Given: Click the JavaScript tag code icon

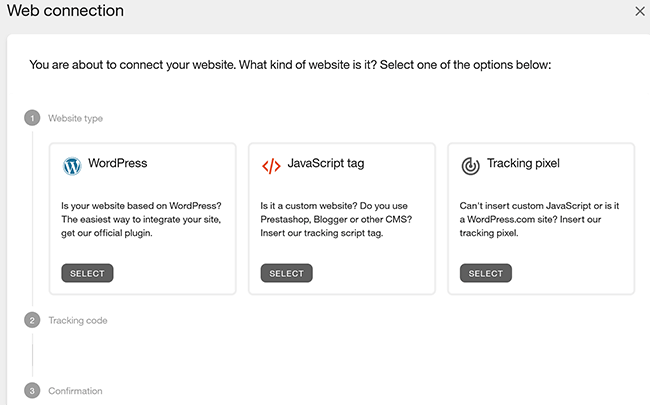Looking at the screenshot, I should point(271,166).
